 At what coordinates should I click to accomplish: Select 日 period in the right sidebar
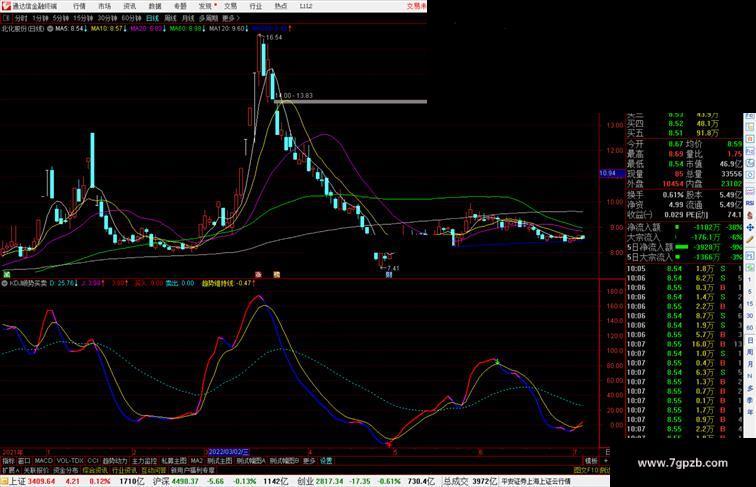click(x=750, y=340)
